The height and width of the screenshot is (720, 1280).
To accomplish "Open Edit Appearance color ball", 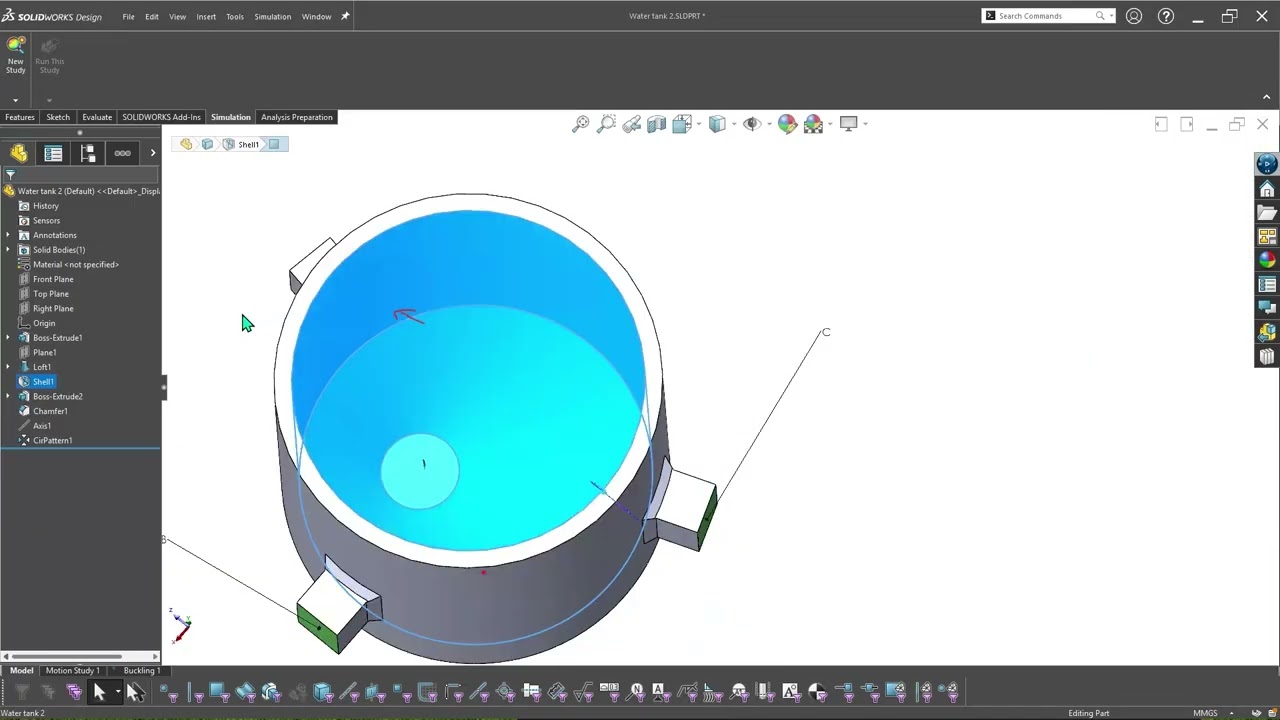I will pos(787,124).
